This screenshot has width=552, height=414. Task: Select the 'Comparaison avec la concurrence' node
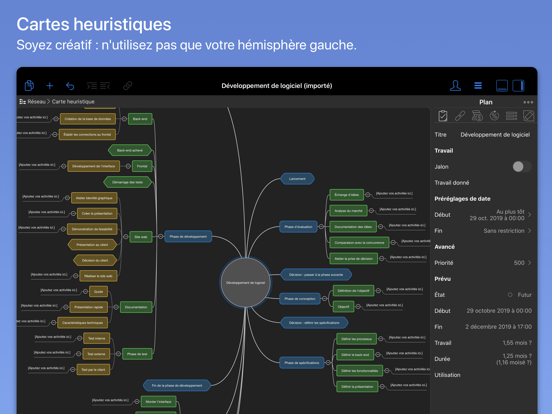pyautogui.click(x=359, y=243)
